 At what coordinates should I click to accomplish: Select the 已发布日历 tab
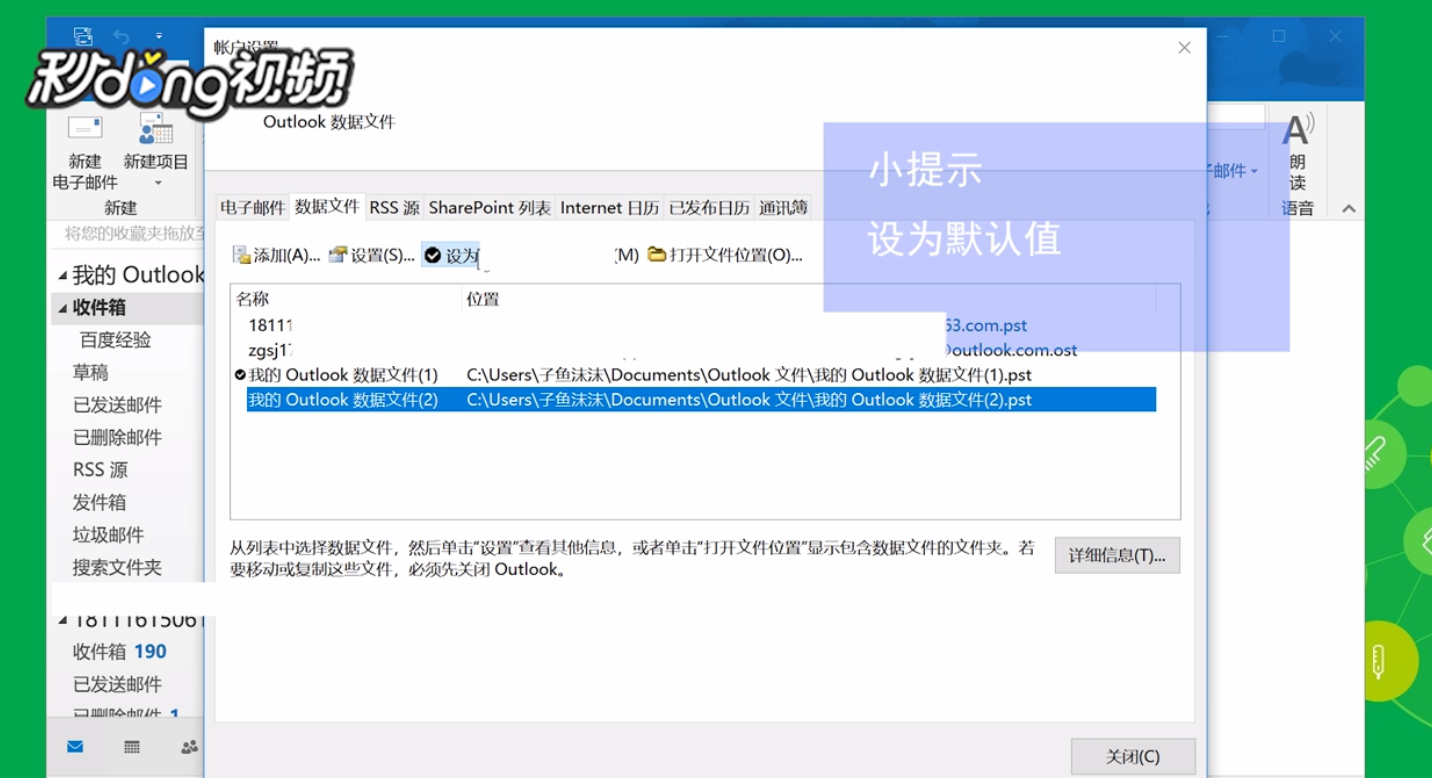709,207
